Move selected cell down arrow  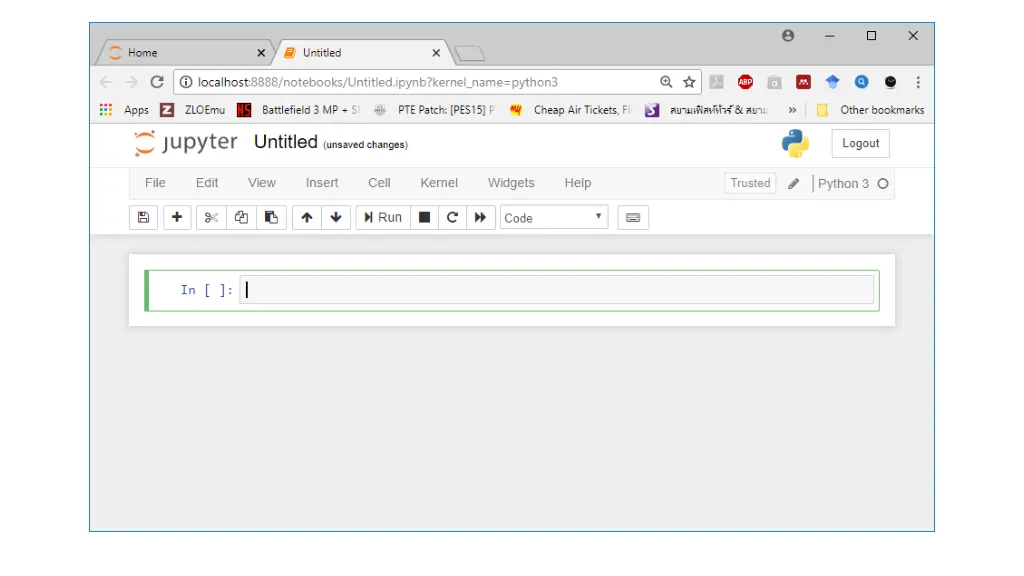(335, 217)
